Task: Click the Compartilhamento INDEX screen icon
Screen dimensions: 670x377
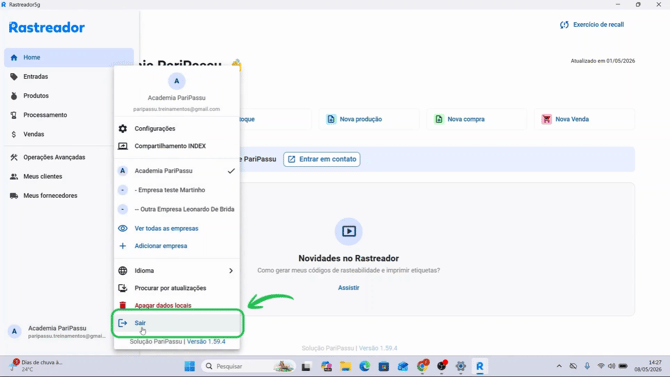Action: tap(123, 146)
